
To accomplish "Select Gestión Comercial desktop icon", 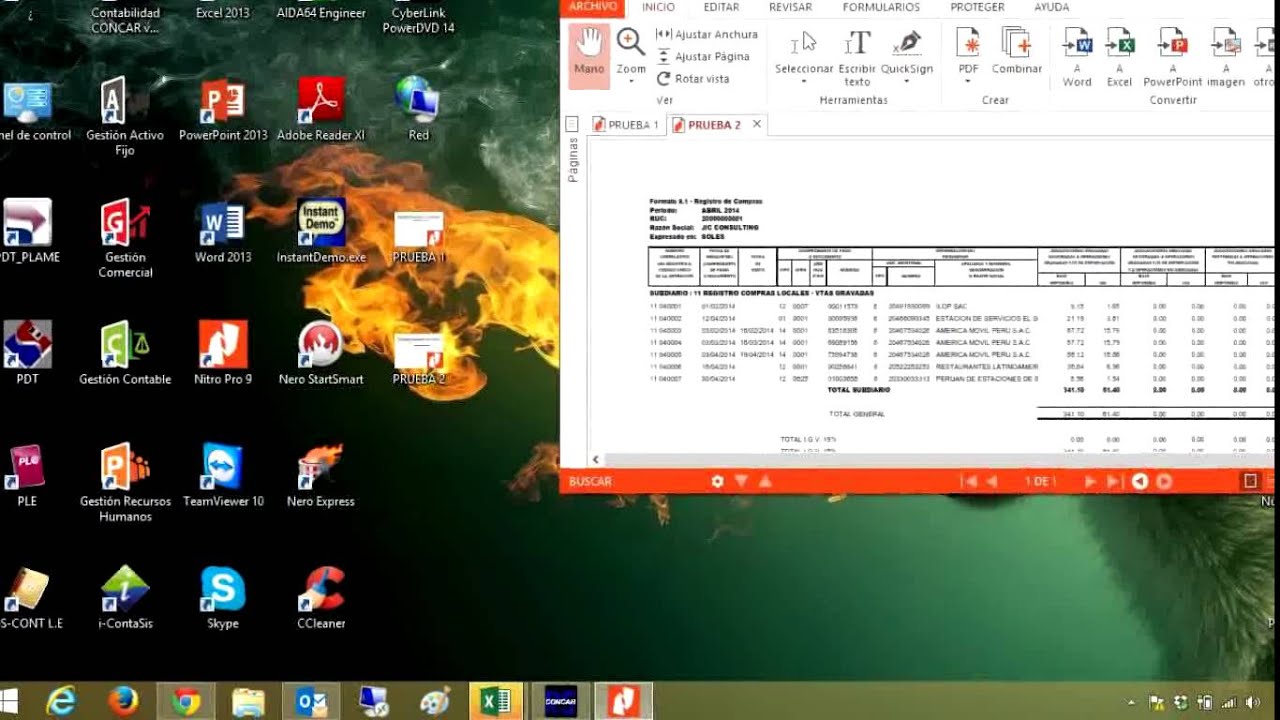I will [125, 239].
